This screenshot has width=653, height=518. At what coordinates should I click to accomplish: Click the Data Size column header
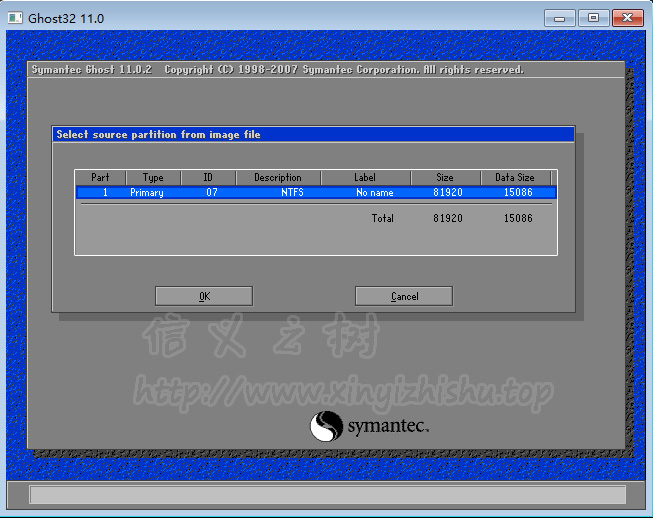[x=515, y=178]
